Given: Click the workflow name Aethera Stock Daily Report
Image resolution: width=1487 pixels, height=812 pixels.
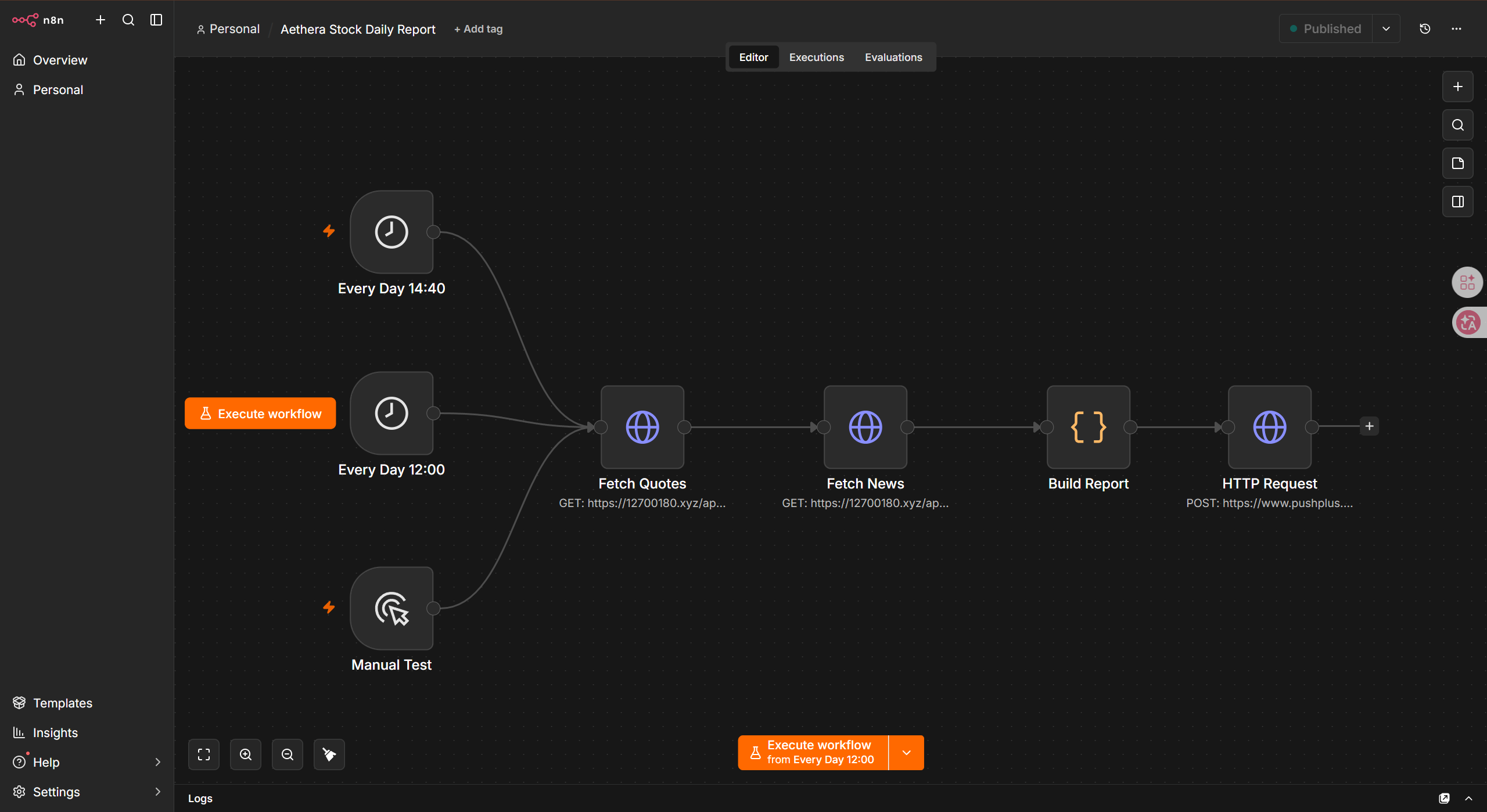Looking at the screenshot, I should [x=358, y=29].
